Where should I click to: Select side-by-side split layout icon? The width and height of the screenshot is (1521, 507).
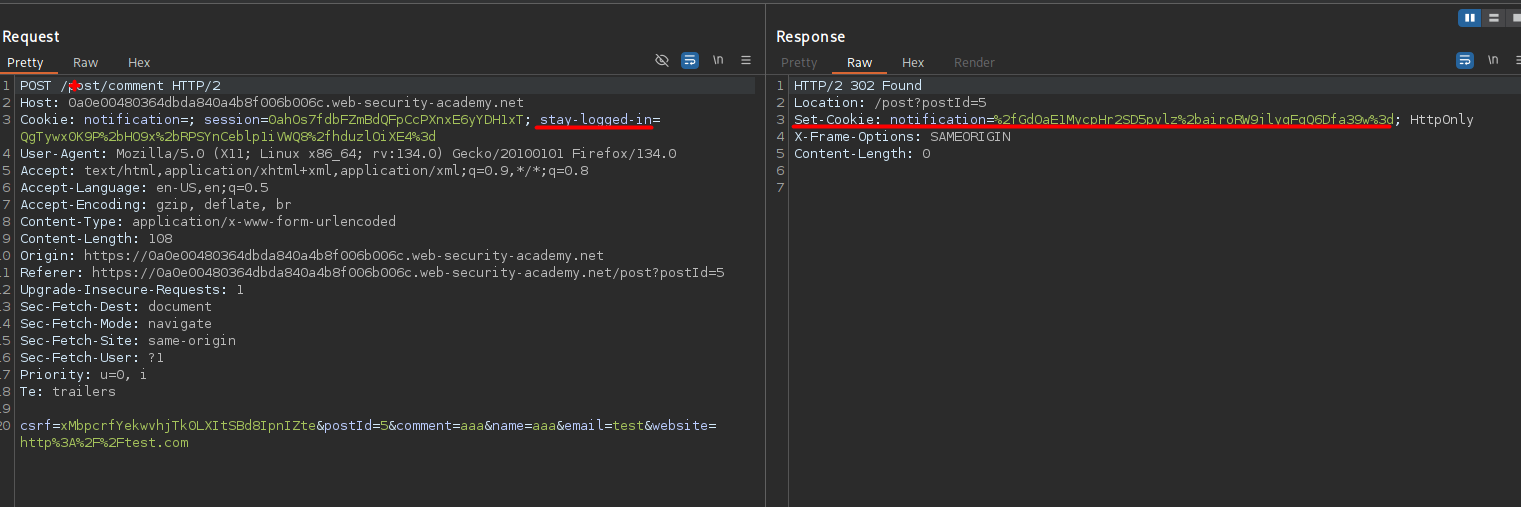[x=1469, y=18]
